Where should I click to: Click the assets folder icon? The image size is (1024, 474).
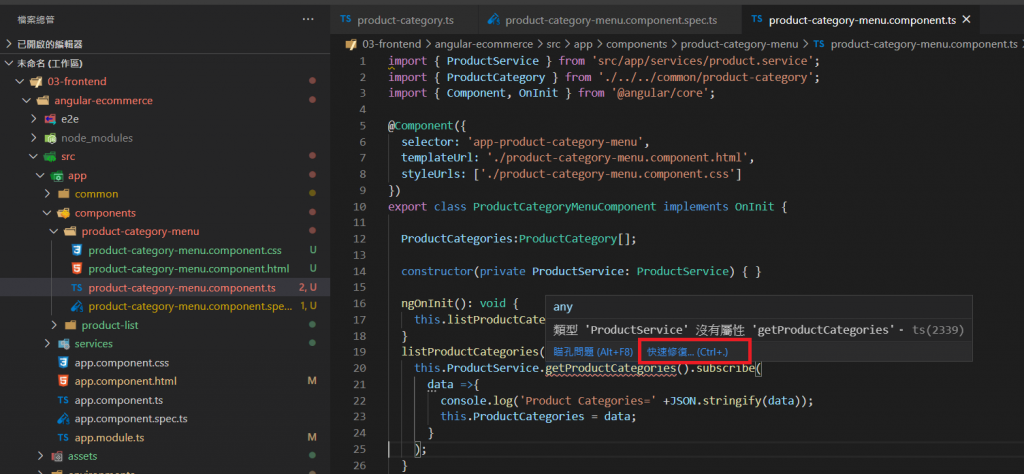(x=56, y=456)
